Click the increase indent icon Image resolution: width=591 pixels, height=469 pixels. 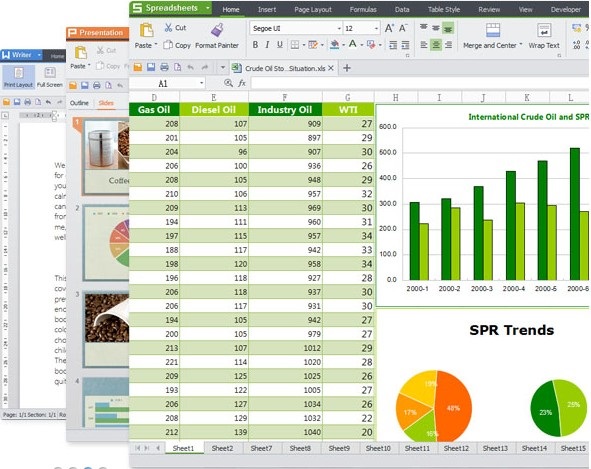click(405, 45)
